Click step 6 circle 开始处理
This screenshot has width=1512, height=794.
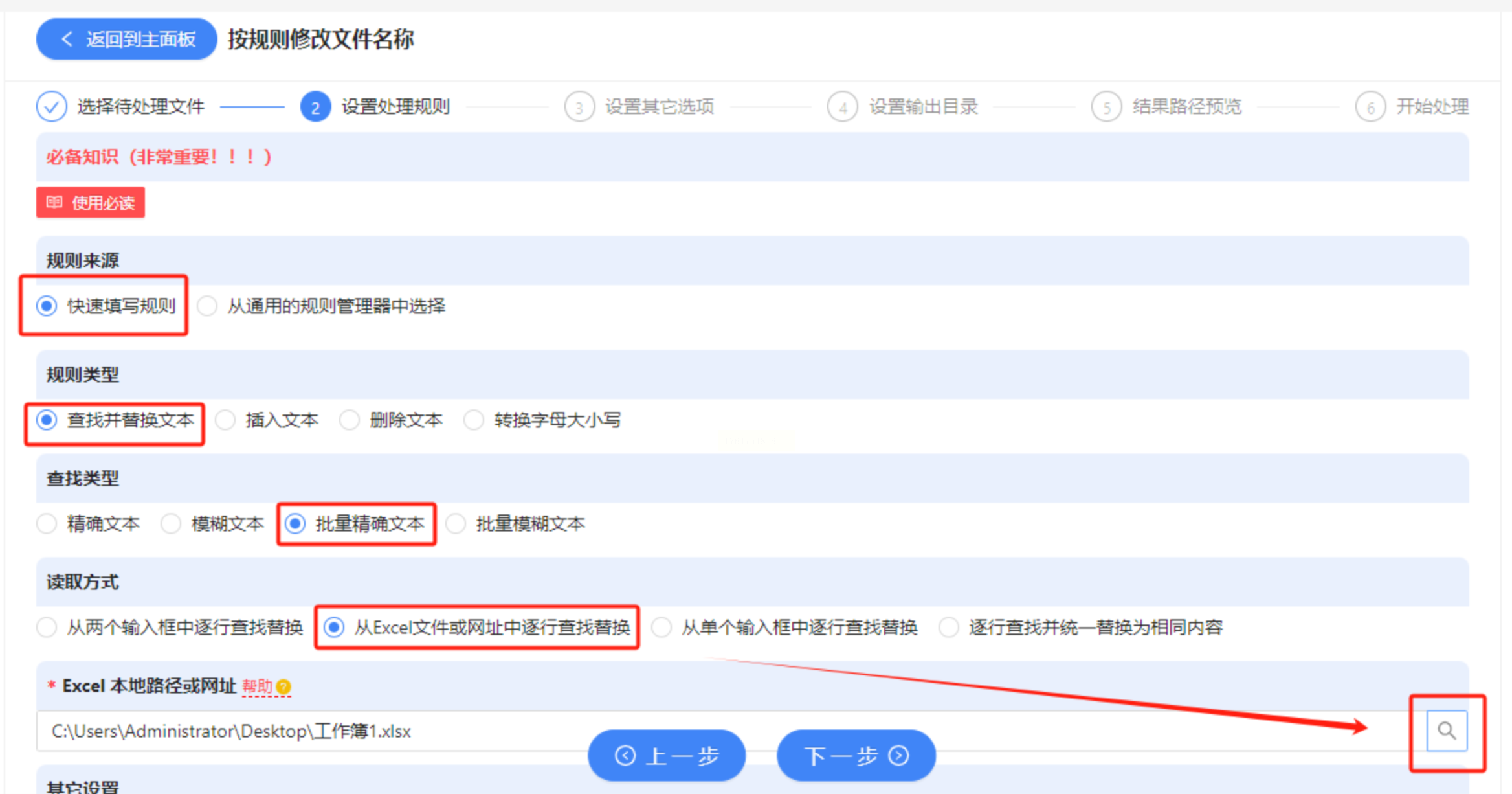[x=1370, y=107]
